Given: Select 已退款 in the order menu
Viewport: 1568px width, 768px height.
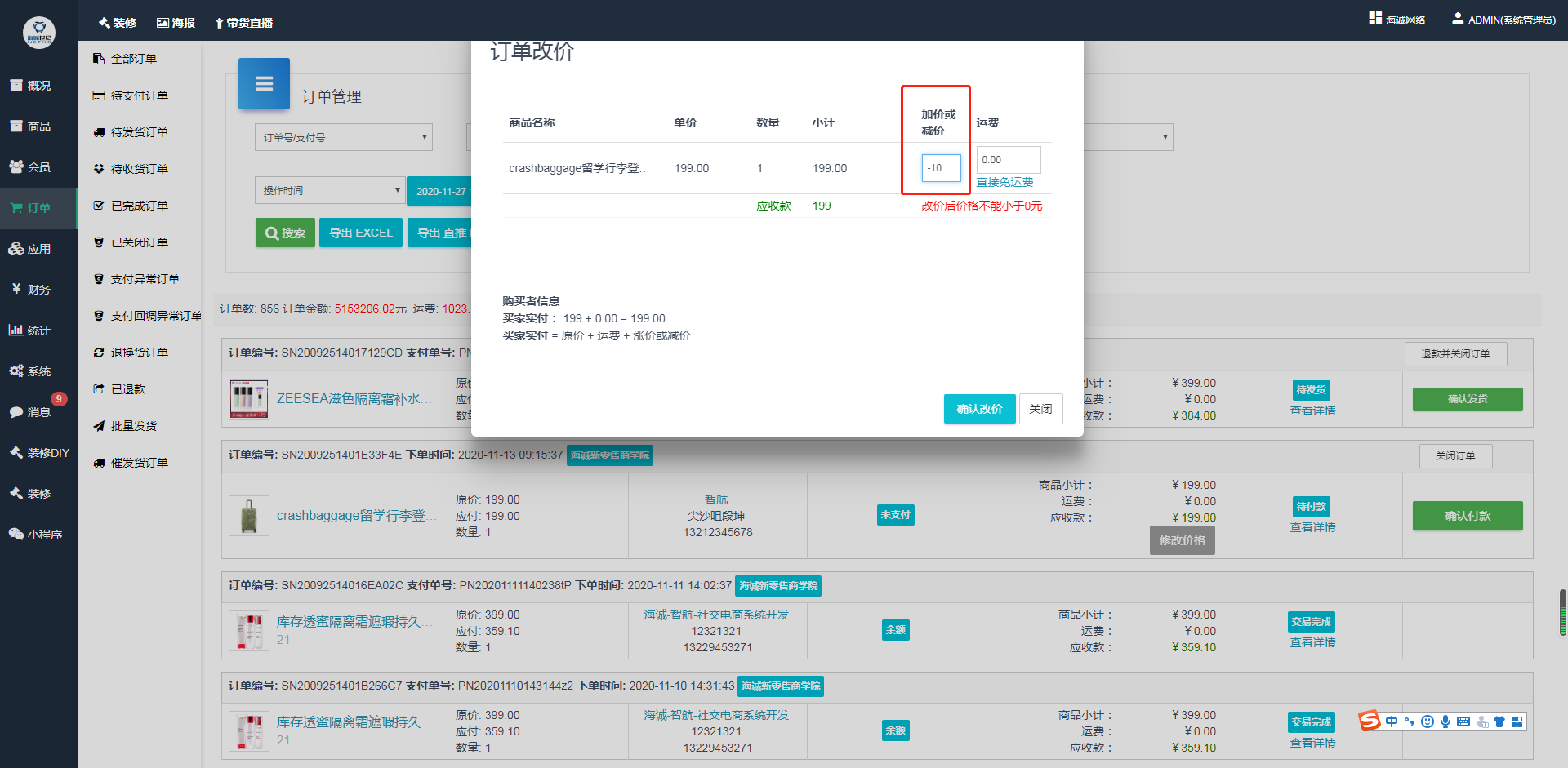Looking at the screenshot, I should click(128, 389).
